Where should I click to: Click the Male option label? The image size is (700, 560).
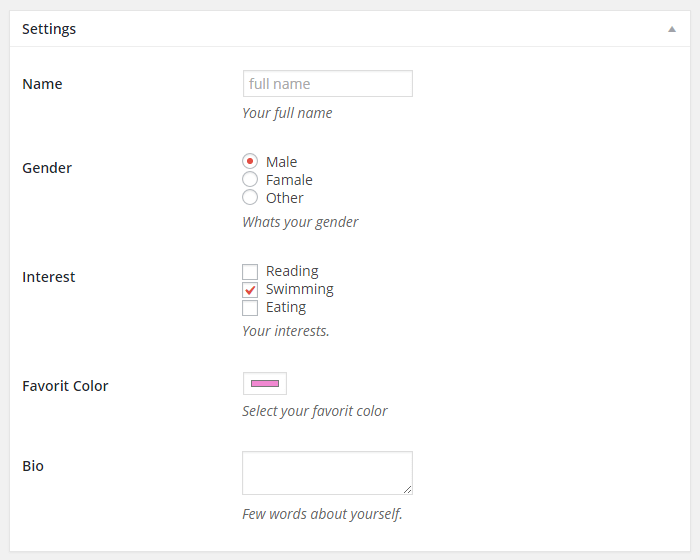pos(281,162)
